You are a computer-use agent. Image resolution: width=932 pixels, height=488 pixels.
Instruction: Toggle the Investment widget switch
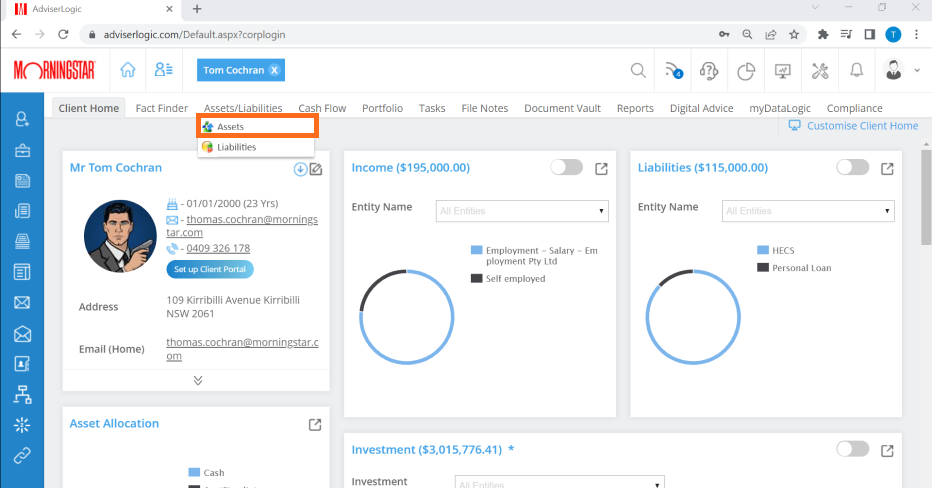(x=852, y=449)
